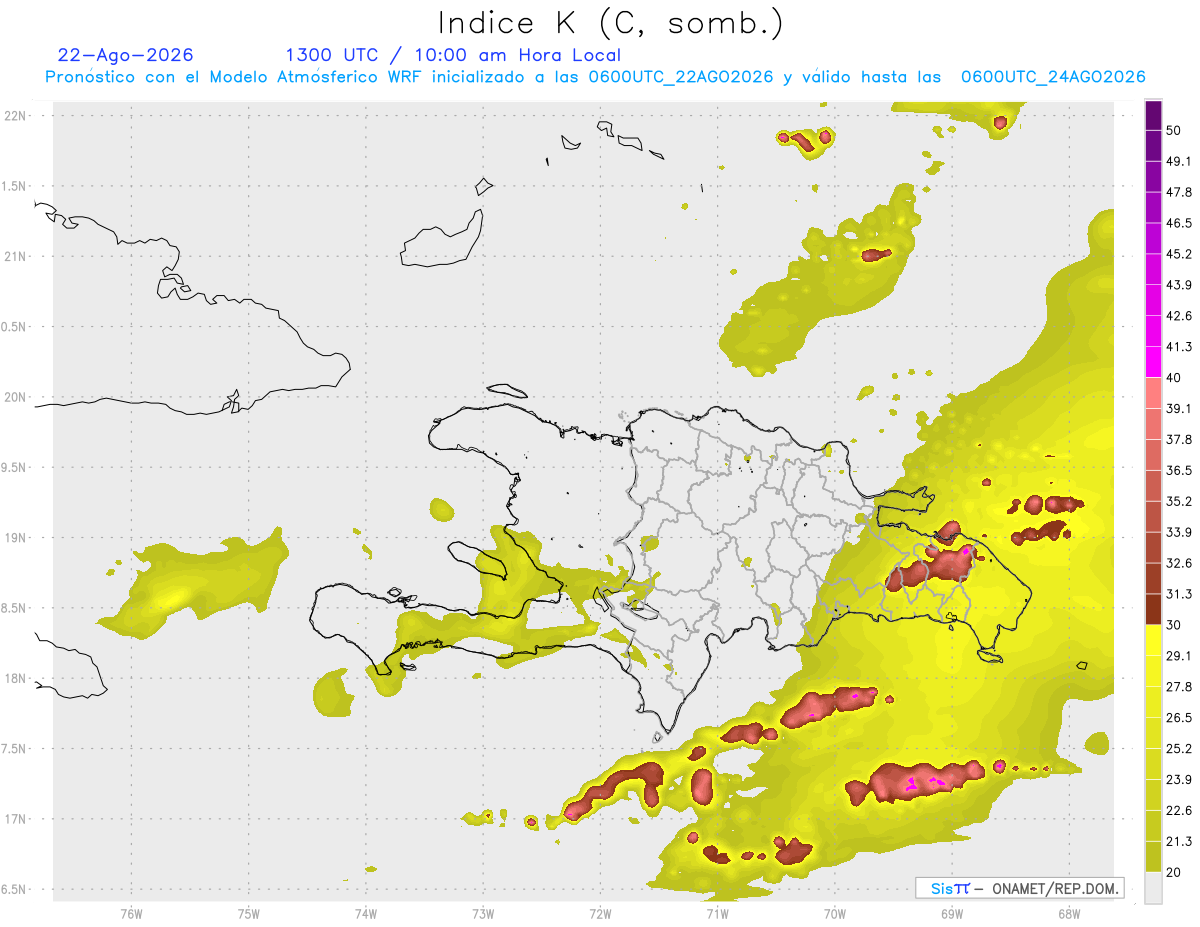Pick the dark purple swatch above 50

point(1153,116)
